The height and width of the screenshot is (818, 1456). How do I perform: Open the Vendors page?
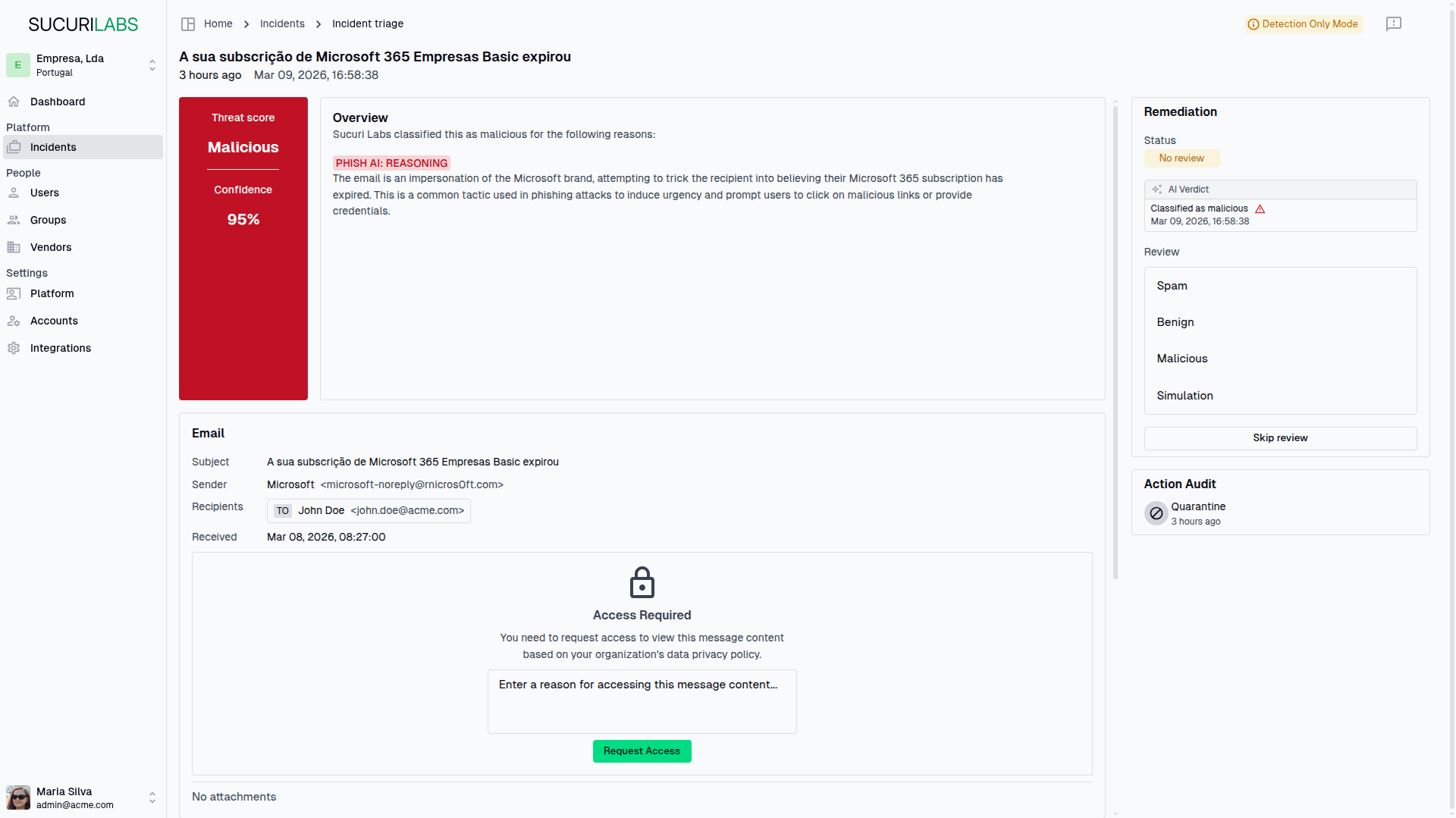point(50,247)
